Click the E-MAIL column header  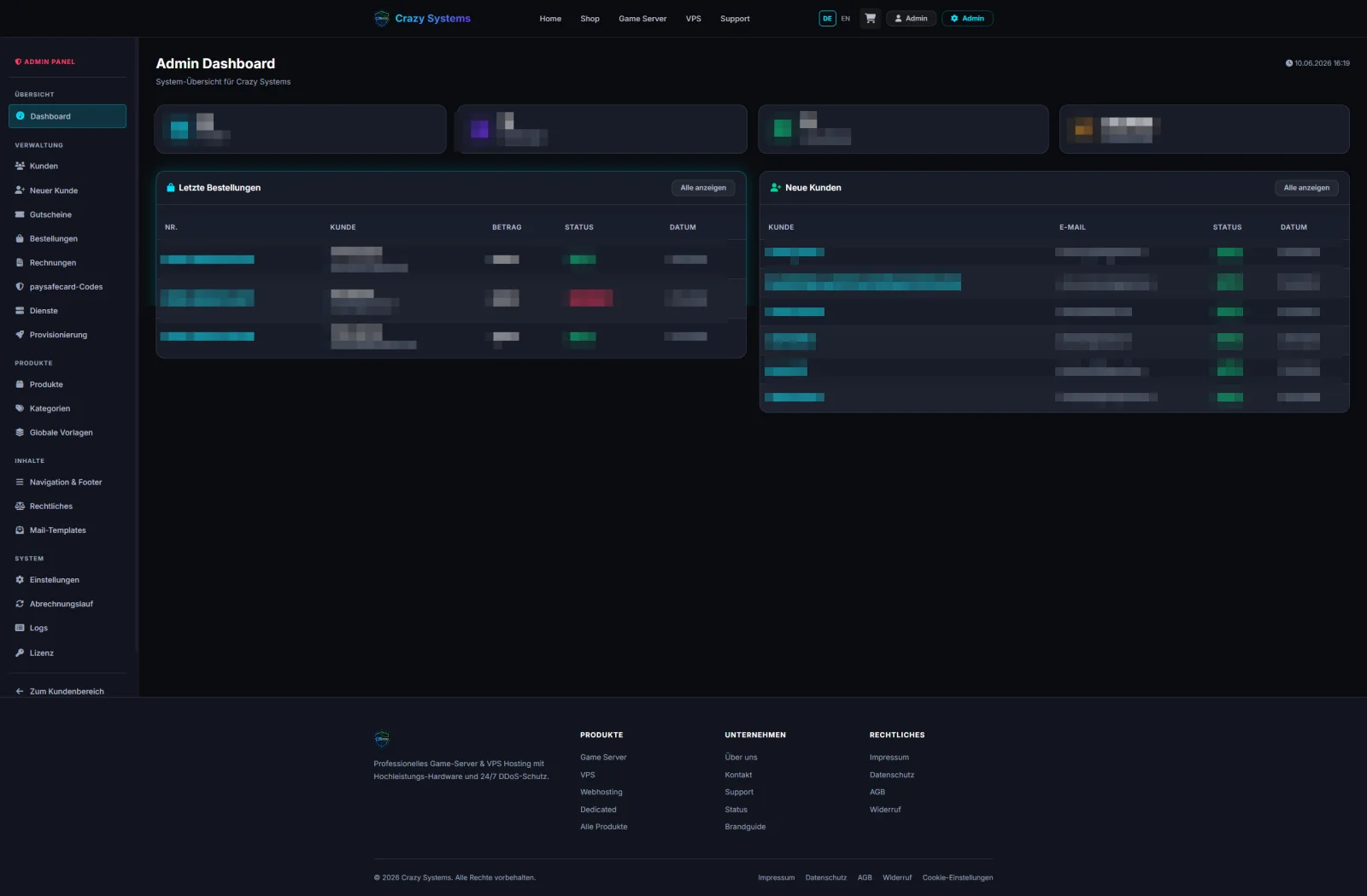[x=1072, y=227]
